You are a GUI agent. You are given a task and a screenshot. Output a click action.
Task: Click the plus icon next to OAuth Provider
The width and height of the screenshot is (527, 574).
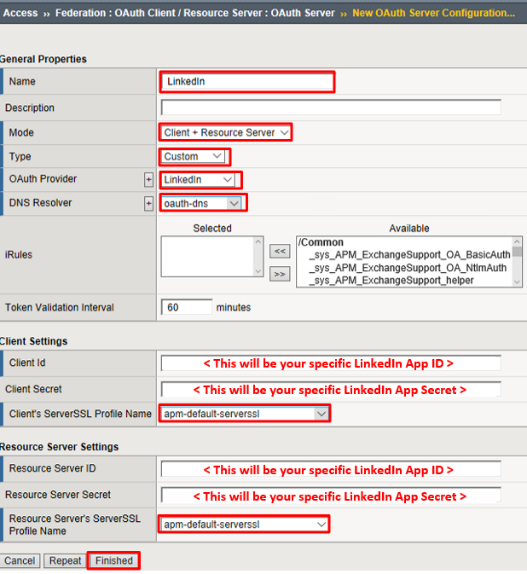coord(149,179)
